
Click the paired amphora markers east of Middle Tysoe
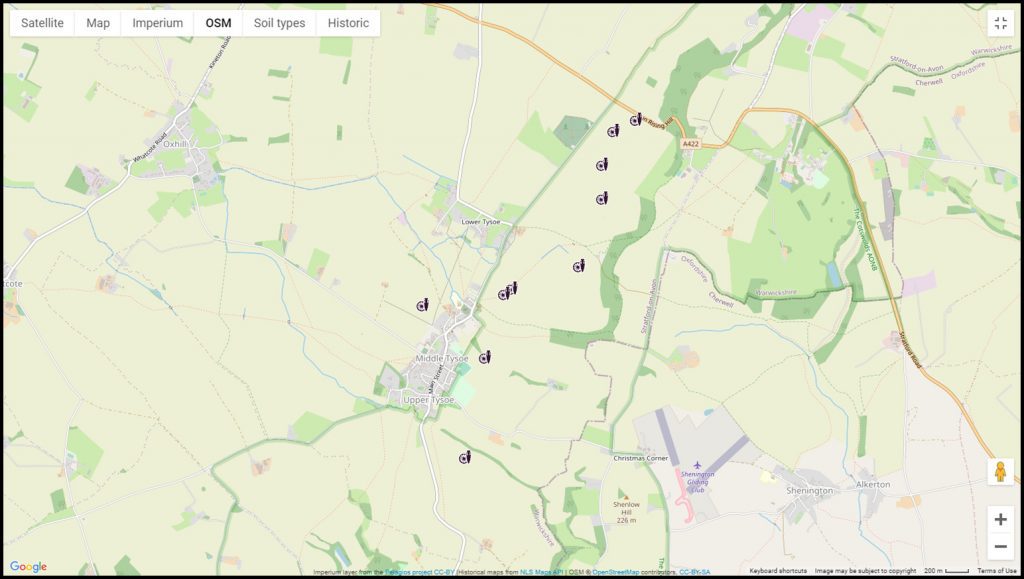pyautogui.click(x=508, y=292)
